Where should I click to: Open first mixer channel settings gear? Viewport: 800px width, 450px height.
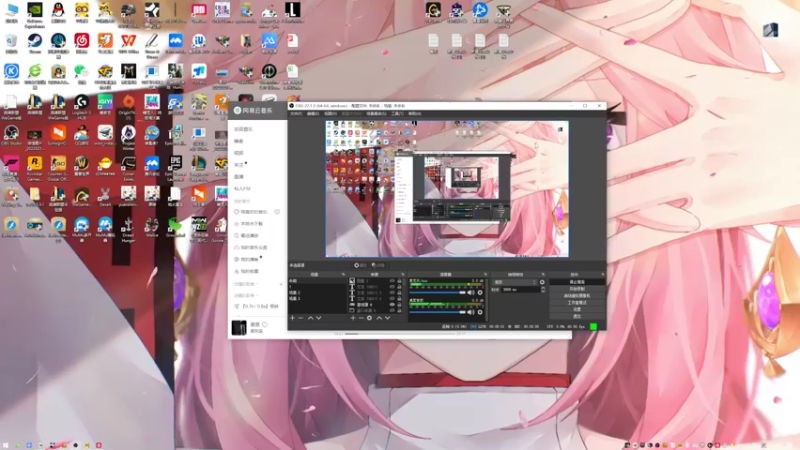pos(480,292)
